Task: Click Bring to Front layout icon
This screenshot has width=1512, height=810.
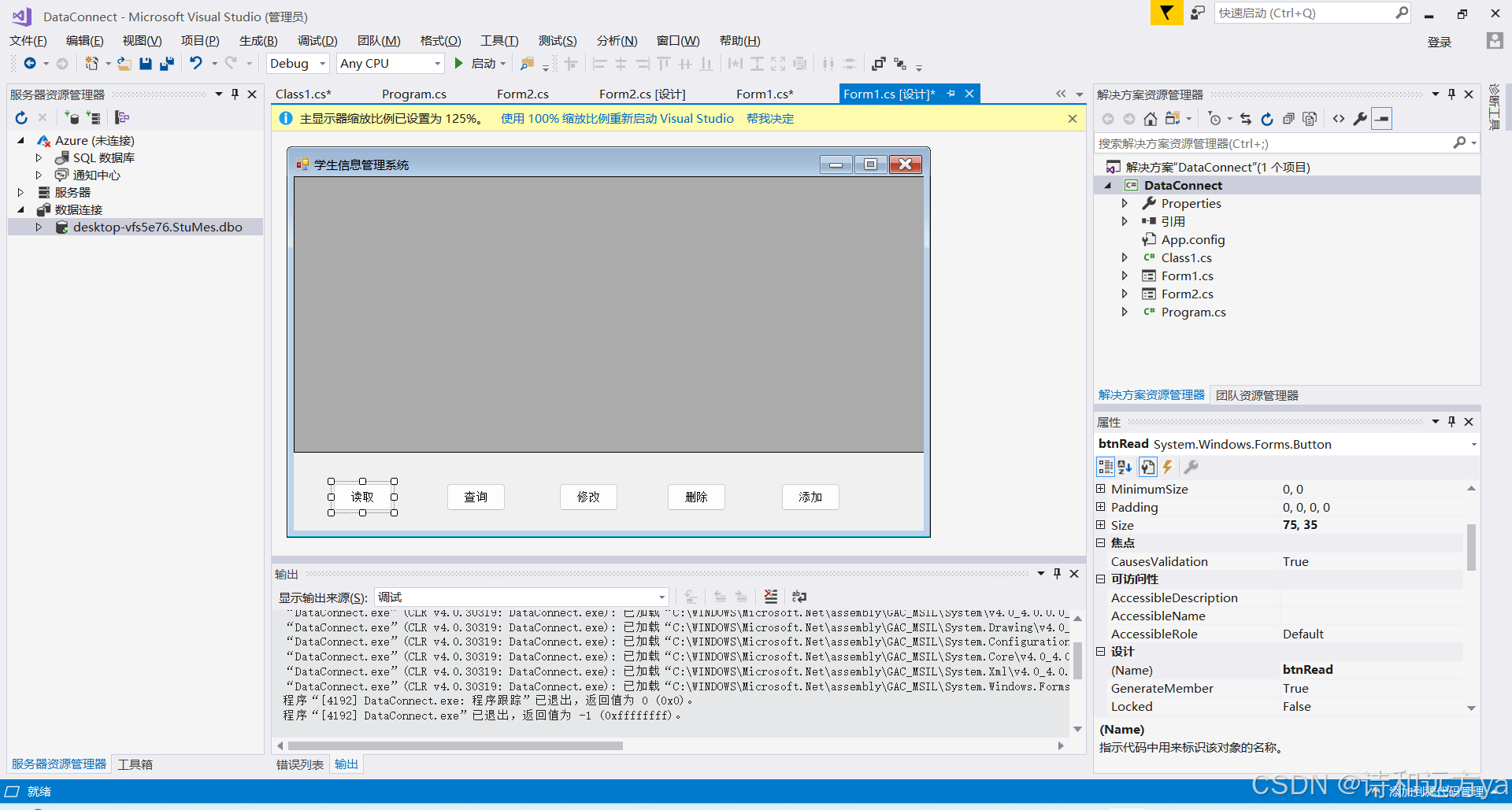Action: (x=879, y=64)
